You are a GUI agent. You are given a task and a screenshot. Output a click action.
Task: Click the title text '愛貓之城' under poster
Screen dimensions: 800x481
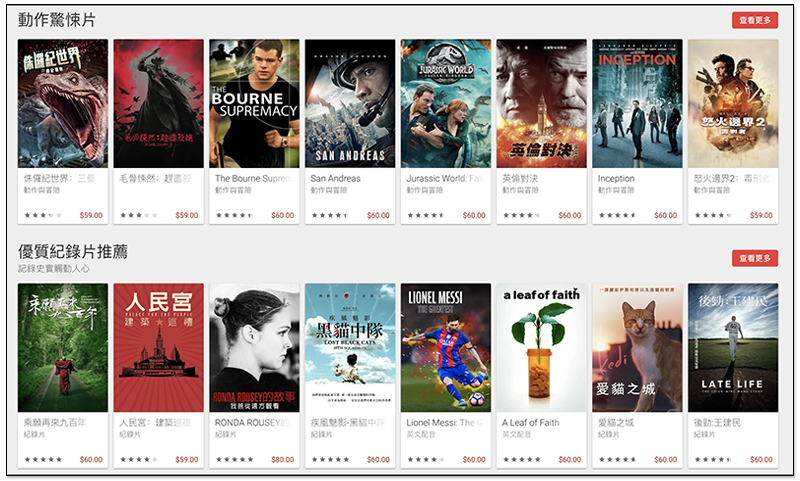(x=616, y=422)
